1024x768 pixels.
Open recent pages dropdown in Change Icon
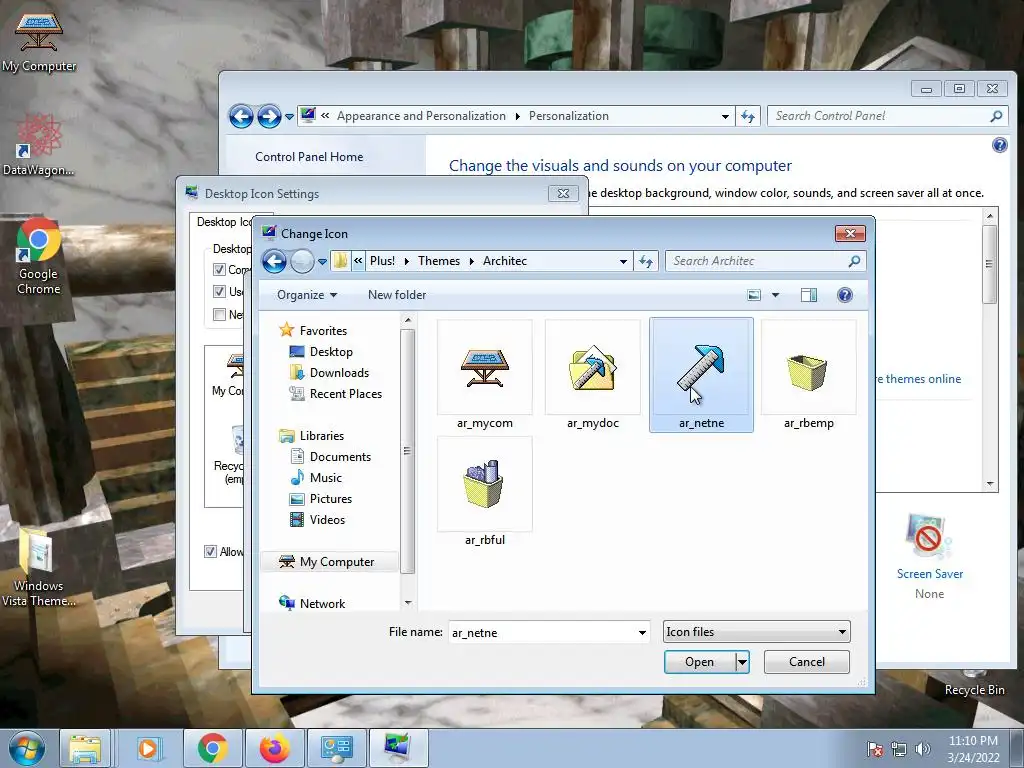click(322, 262)
